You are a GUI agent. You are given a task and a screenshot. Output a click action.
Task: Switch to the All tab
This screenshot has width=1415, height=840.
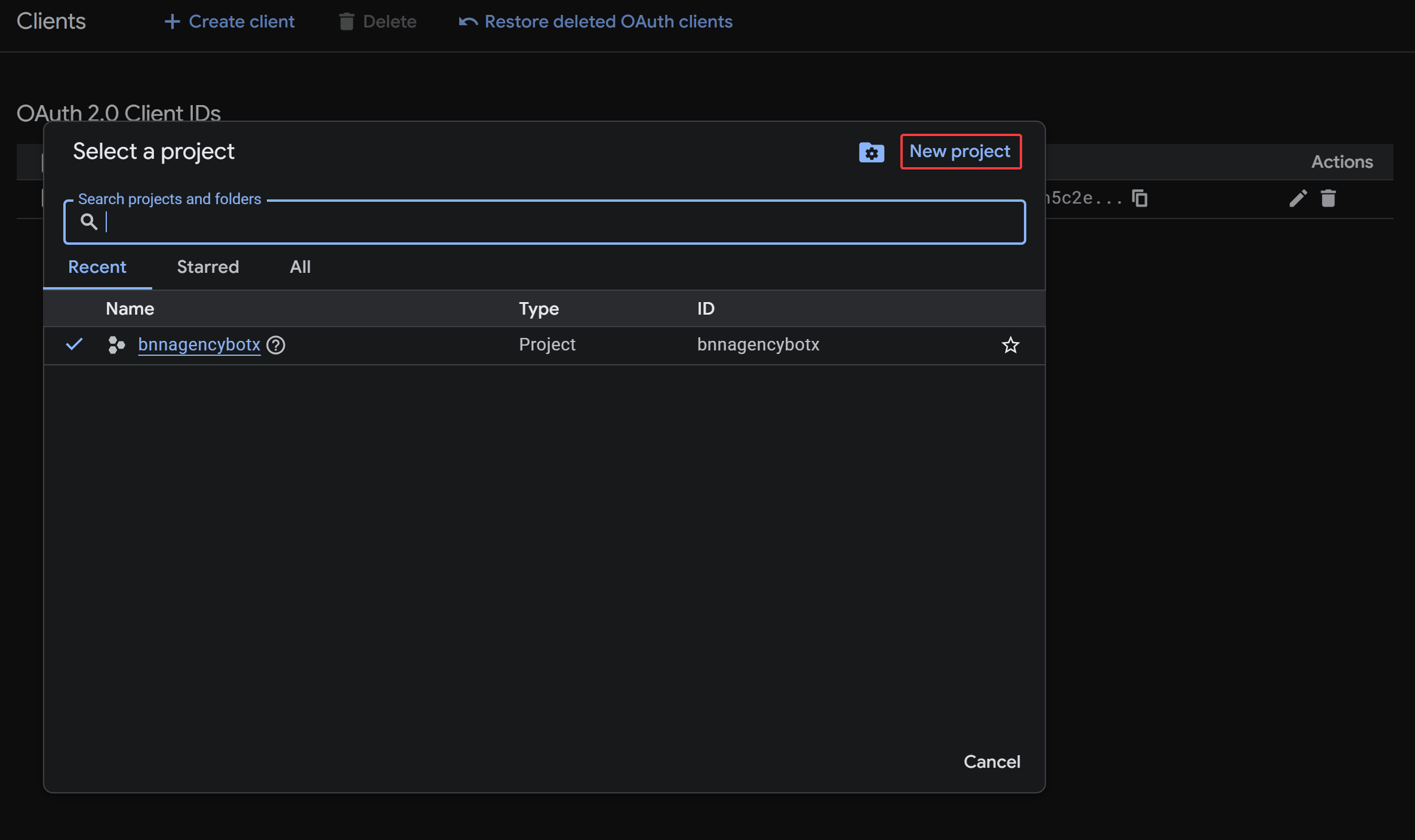tap(300, 267)
